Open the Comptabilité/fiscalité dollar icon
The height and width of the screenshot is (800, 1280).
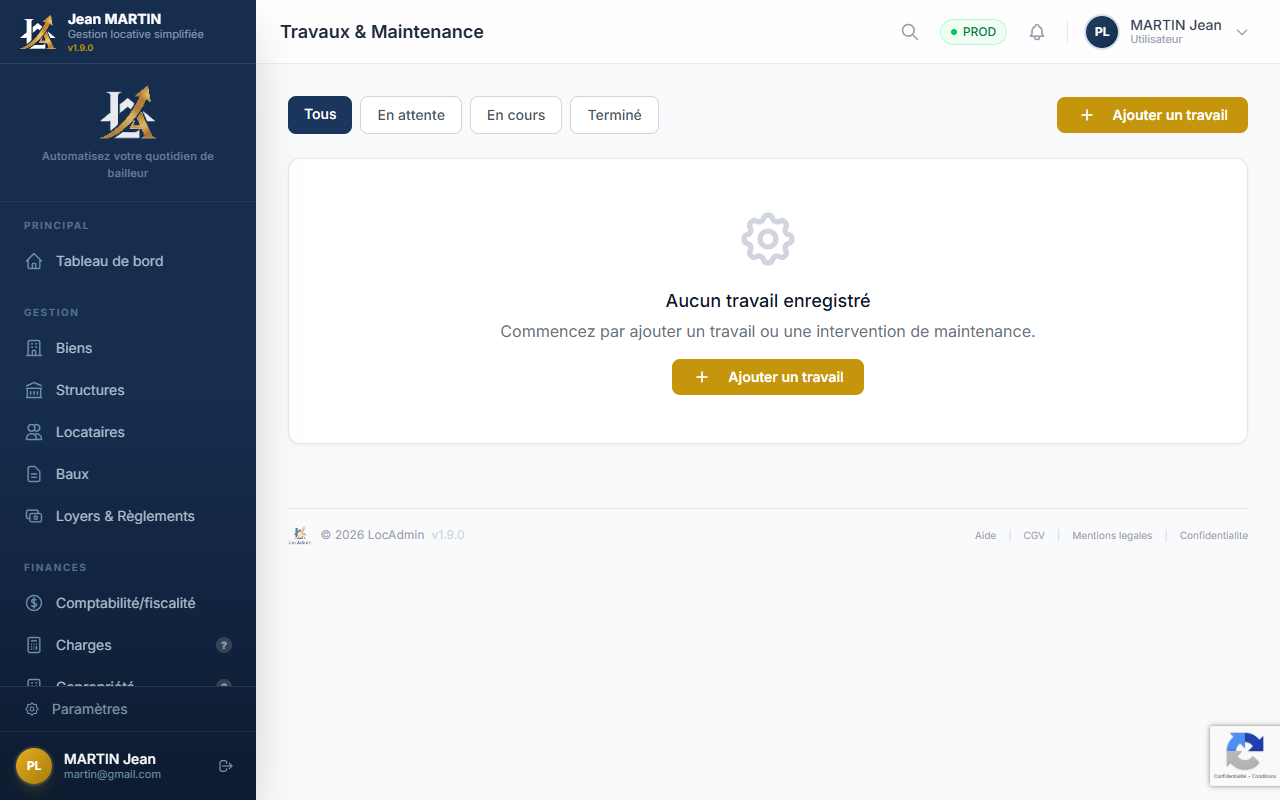(x=34, y=603)
